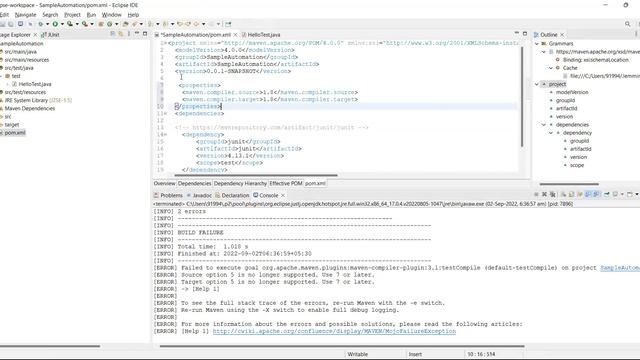Open the Package Explorer view menu dots

point(129,34)
